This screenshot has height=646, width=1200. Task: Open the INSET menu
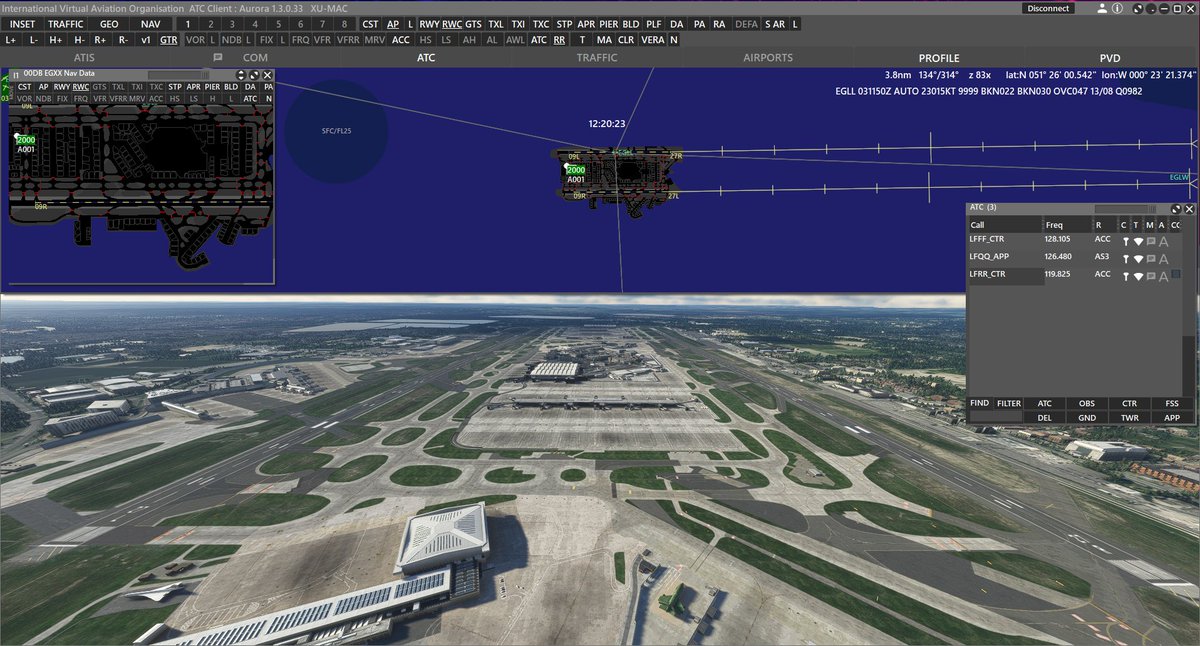(23, 24)
